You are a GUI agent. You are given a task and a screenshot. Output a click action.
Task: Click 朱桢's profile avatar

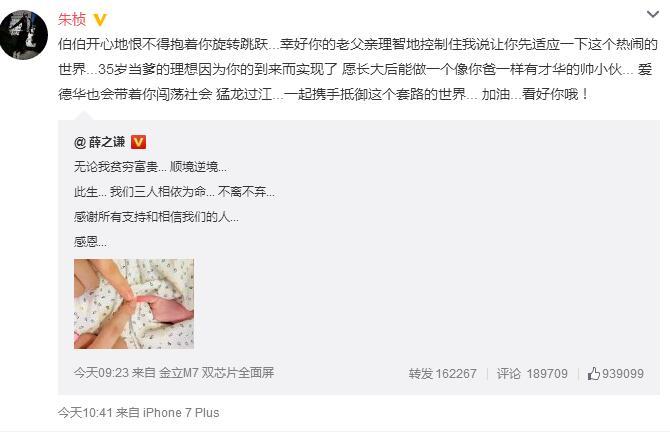(24, 35)
